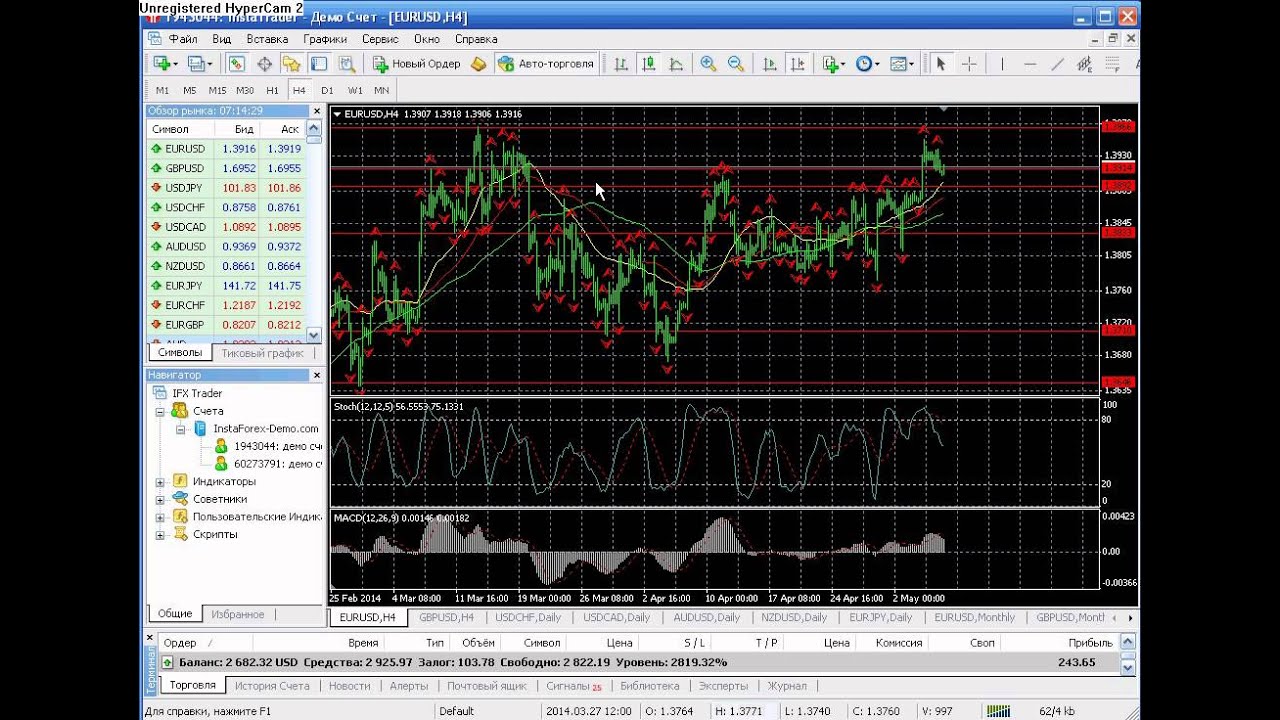Open the Справка menu
This screenshot has height=720, width=1280.
click(476, 39)
